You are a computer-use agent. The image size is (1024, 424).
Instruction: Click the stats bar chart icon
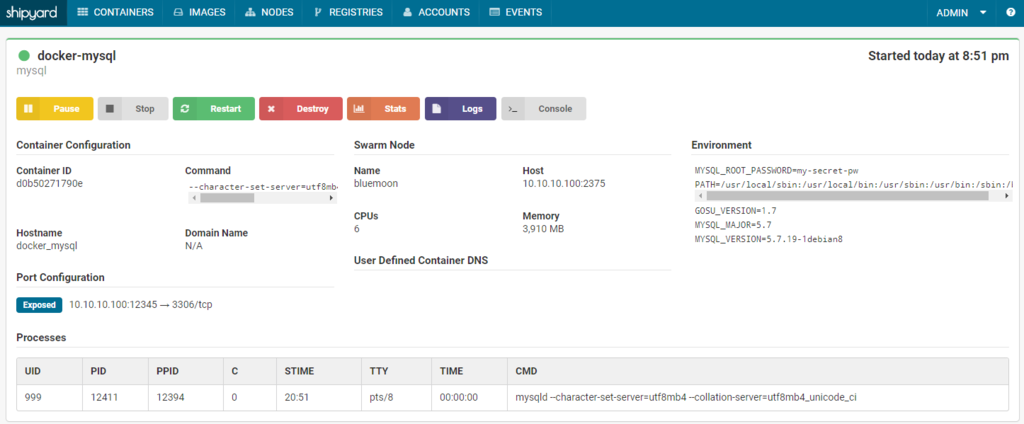(359, 109)
